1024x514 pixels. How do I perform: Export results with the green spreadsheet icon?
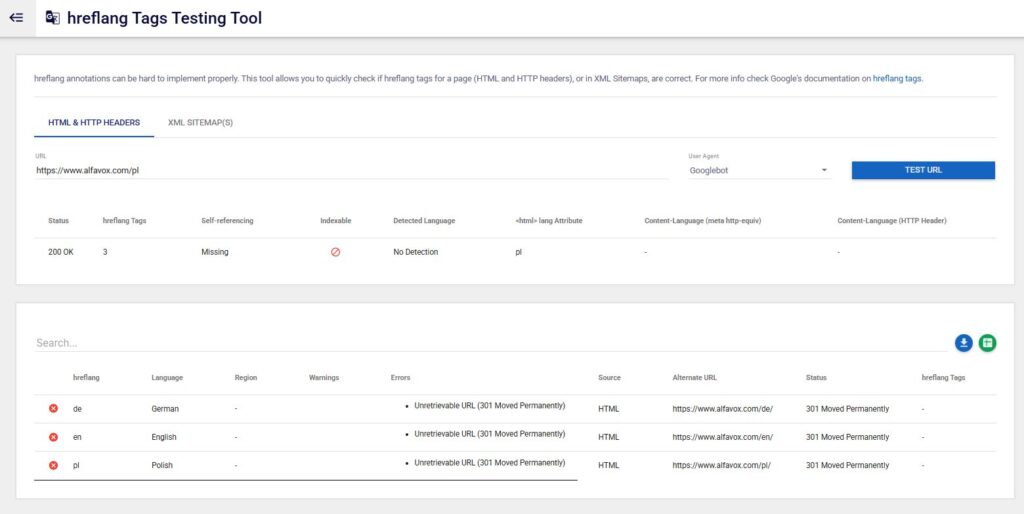987,343
